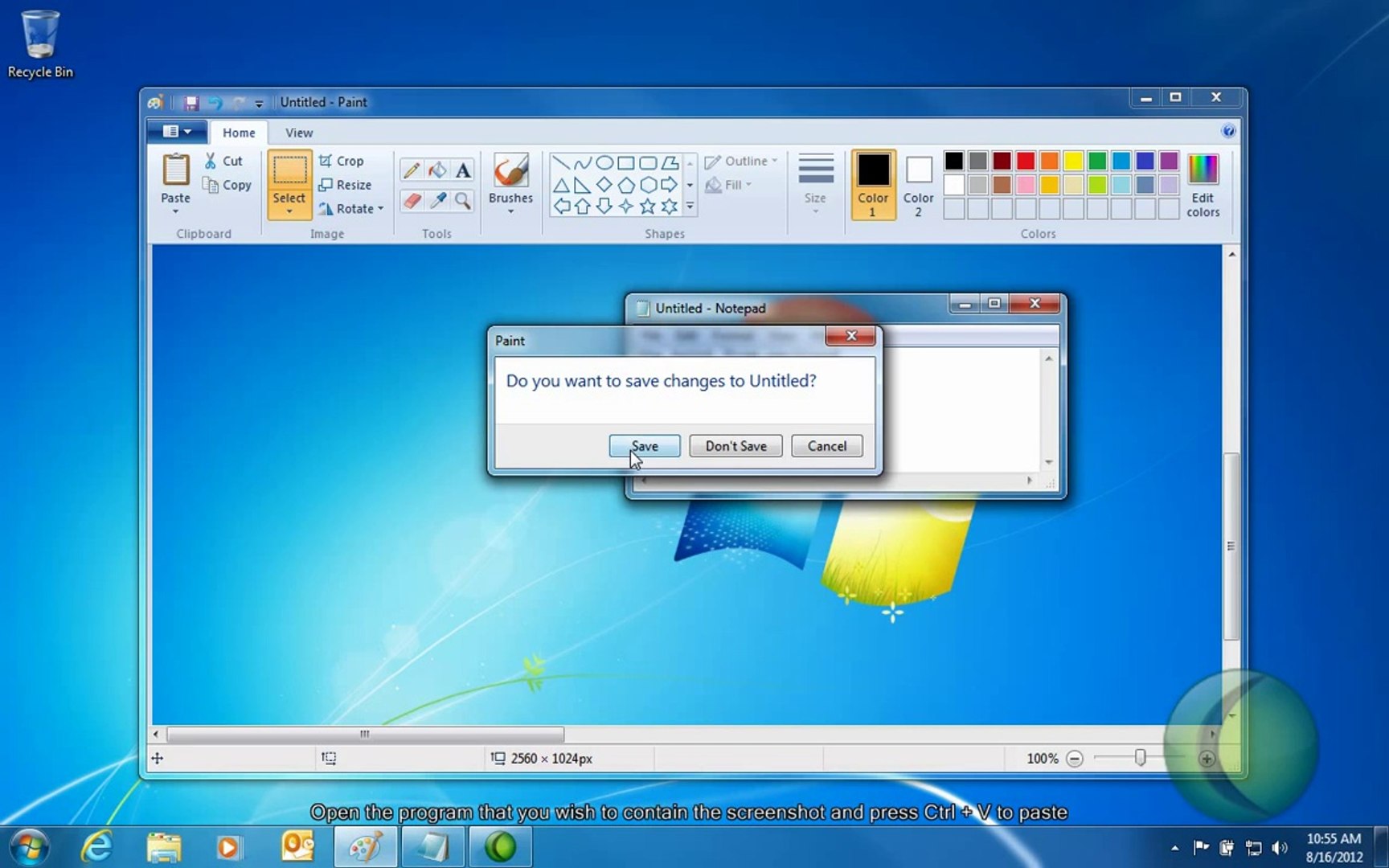Click the Crop tool

pyautogui.click(x=341, y=161)
